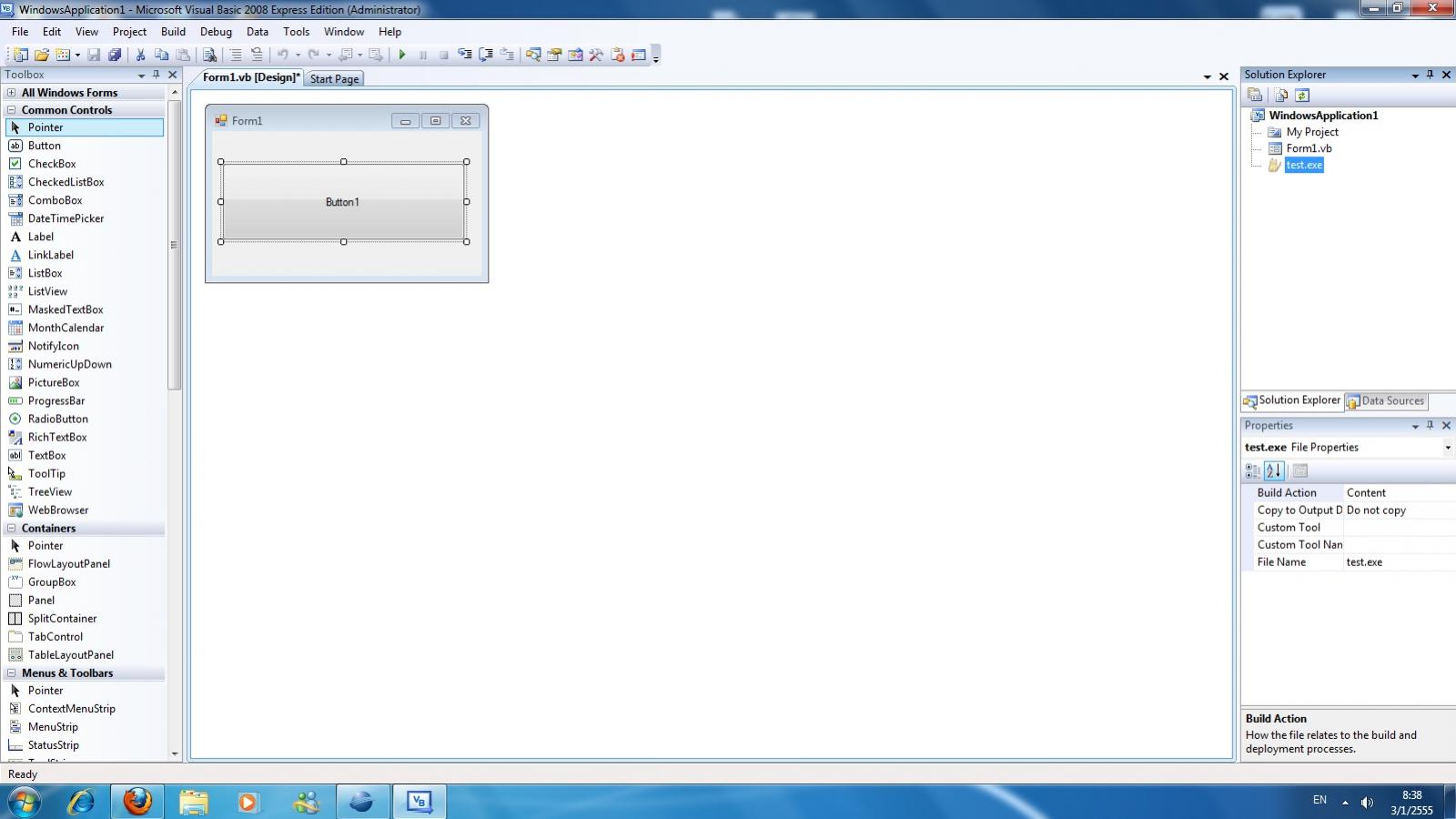Open the Object Browser toolbar icon
Image resolution: width=1456 pixels, height=819 pixels.
575,55
